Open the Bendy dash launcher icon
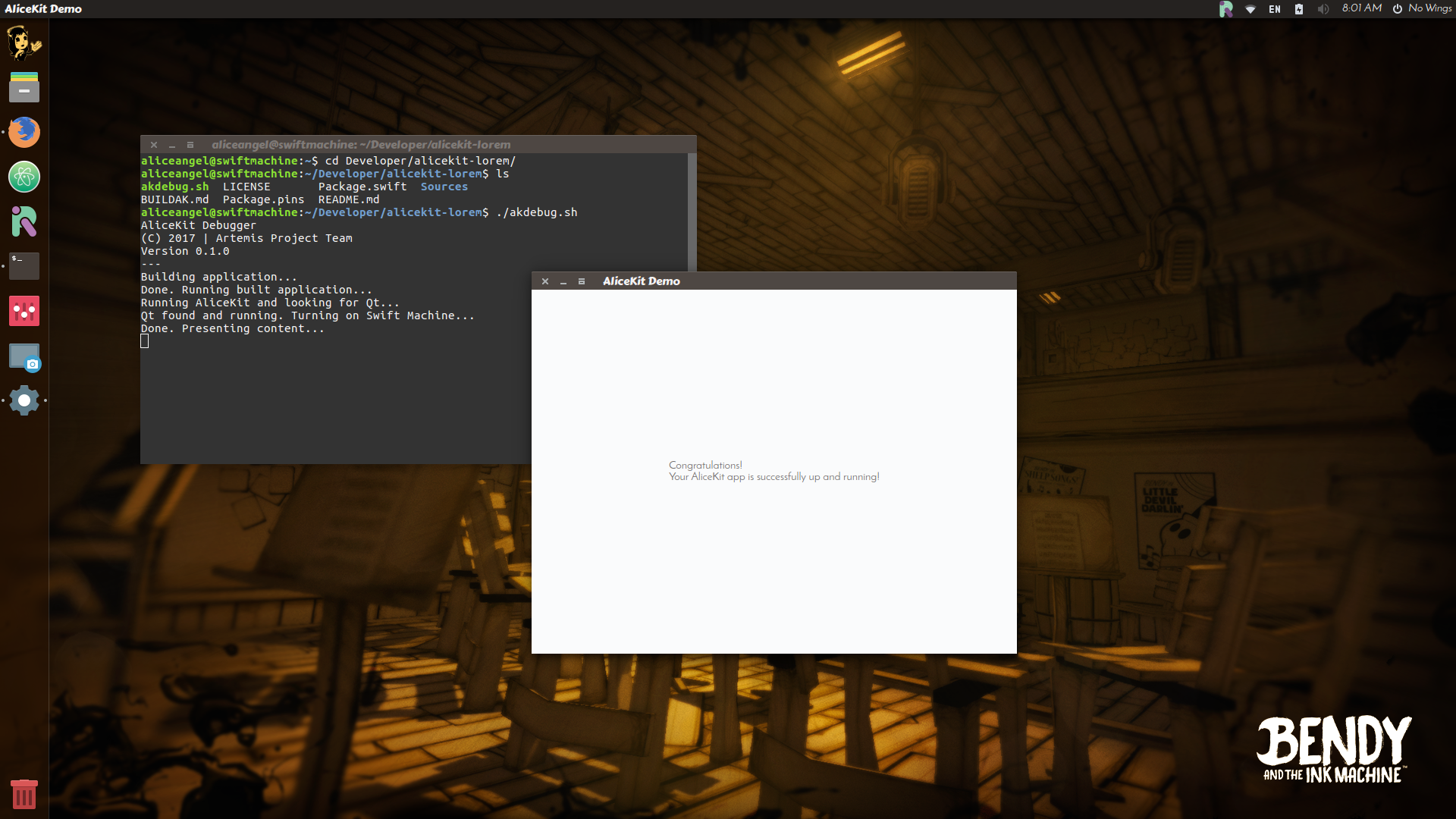The width and height of the screenshot is (1456, 819). [24, 42]
